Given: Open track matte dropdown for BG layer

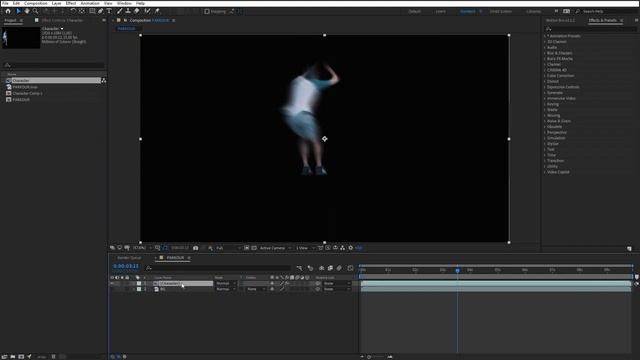Looking at the screenshot, I should point(255,289).
